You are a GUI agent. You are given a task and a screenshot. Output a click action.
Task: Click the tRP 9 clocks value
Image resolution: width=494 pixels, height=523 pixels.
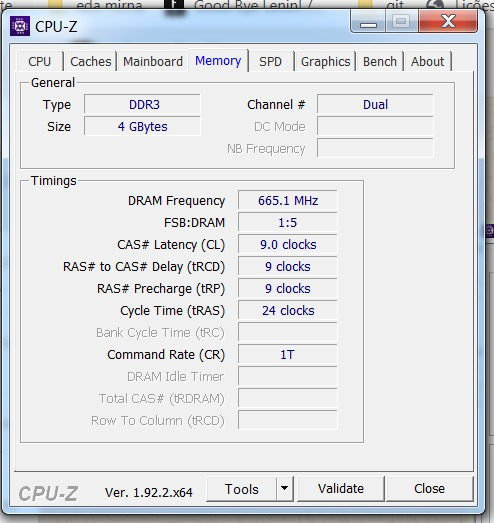click(288, 289)
